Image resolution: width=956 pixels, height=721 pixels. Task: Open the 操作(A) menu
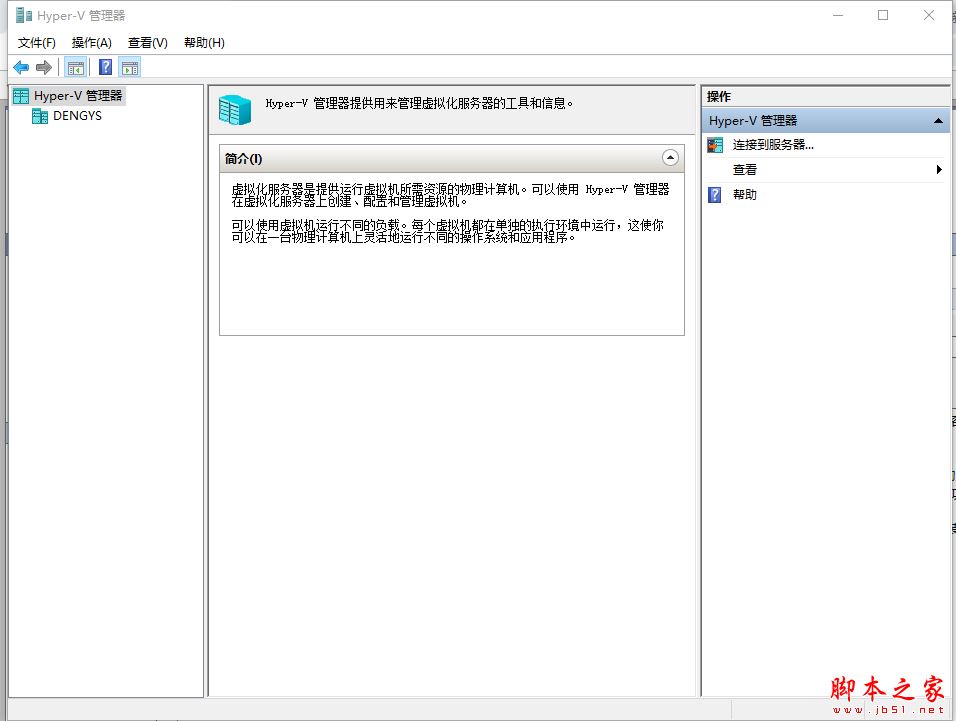point(92,43)
